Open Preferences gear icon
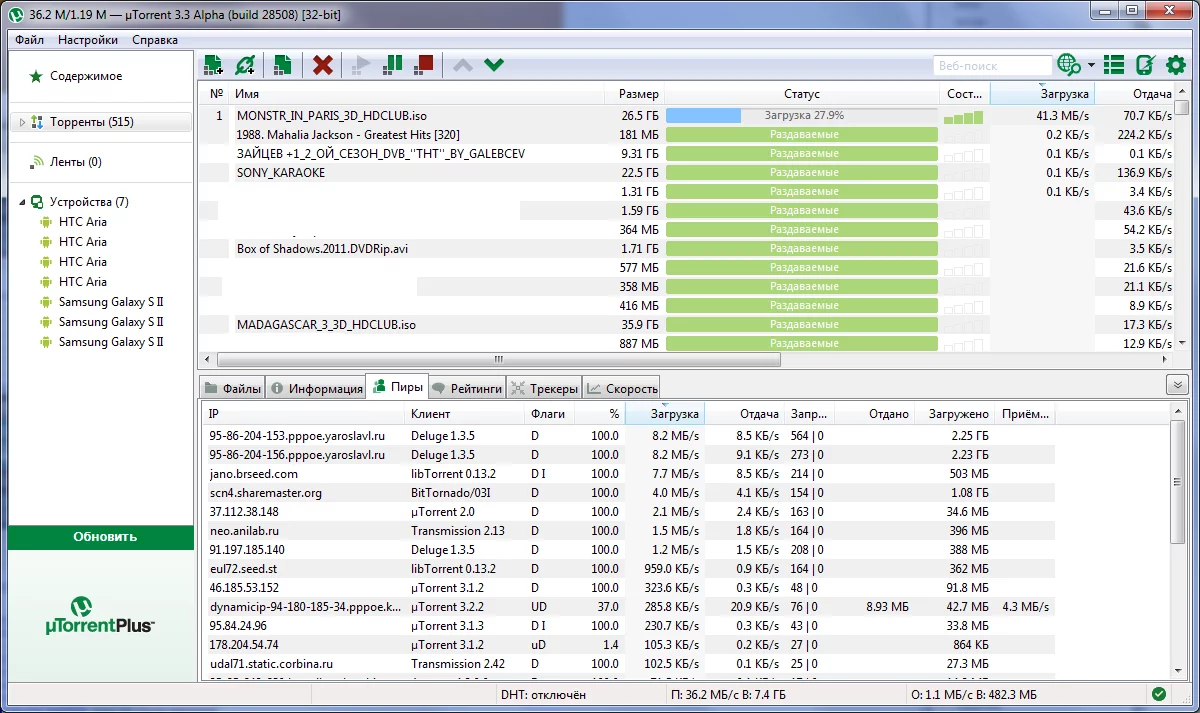This screenshot has height=713, width=1200. tap(1176, 65)
